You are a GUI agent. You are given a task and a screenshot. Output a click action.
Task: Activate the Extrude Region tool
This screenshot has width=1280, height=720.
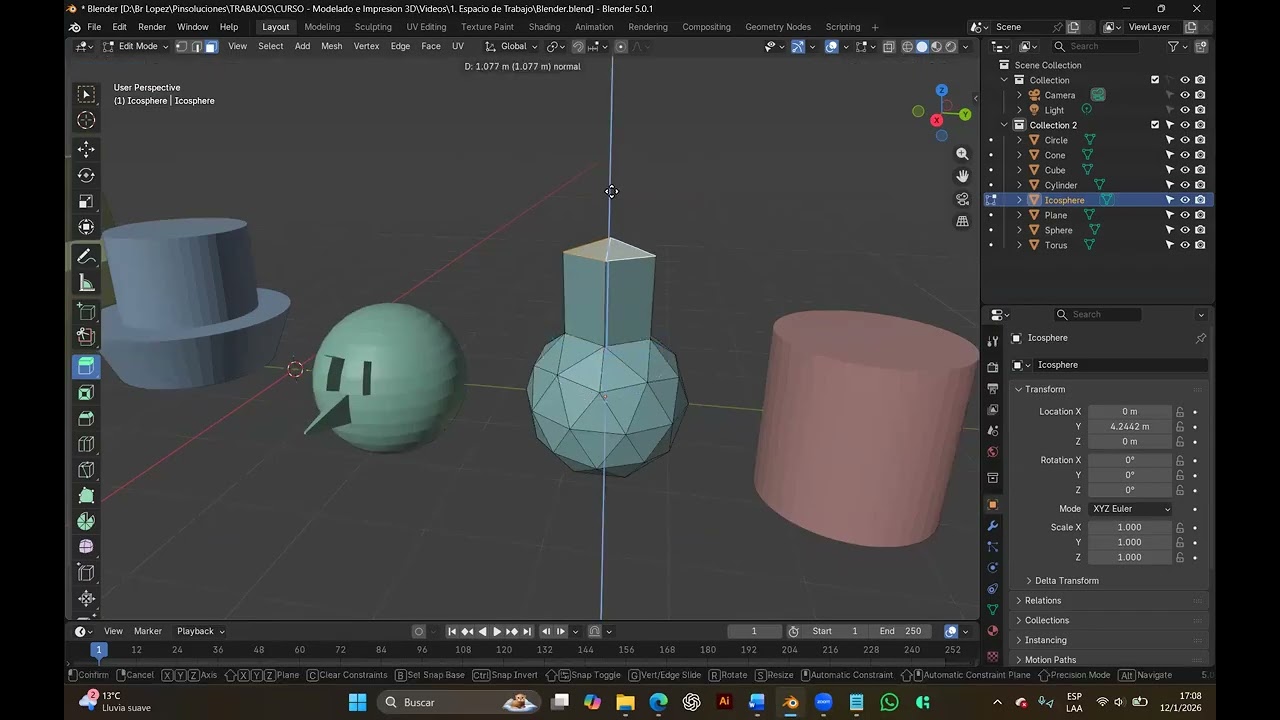[x=86, y=366]
